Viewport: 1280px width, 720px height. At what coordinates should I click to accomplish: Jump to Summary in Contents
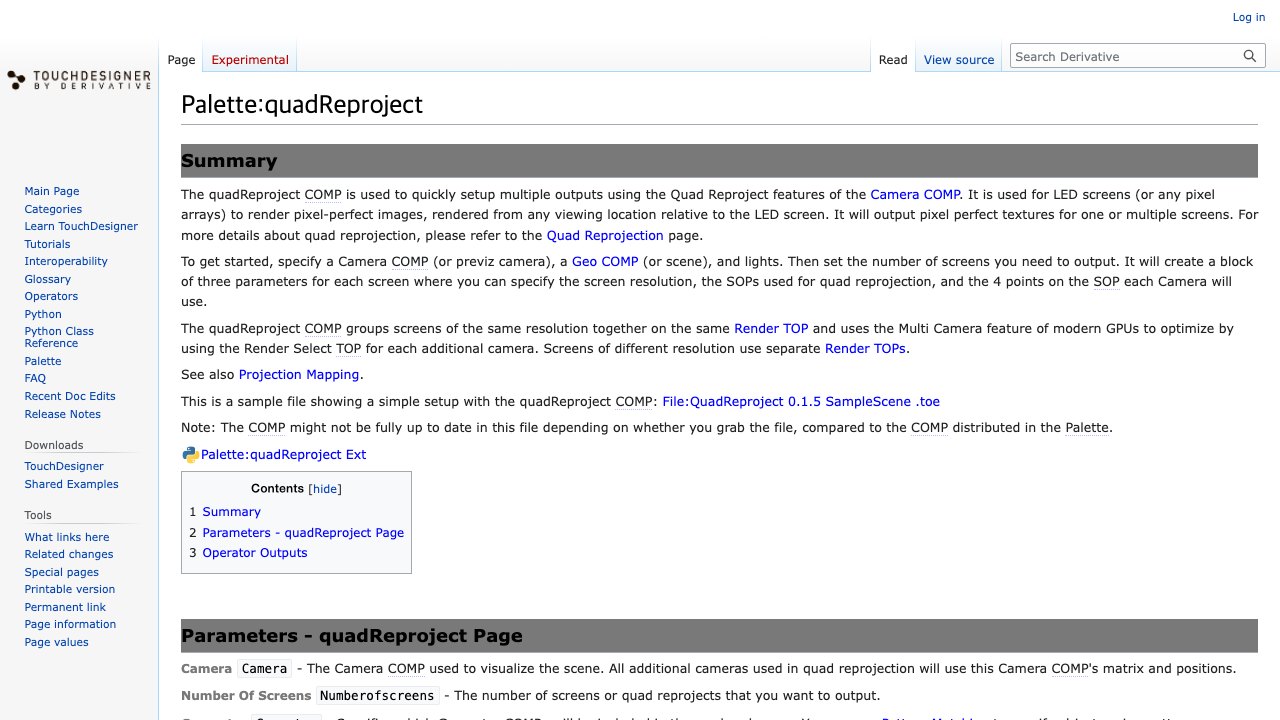231,512
